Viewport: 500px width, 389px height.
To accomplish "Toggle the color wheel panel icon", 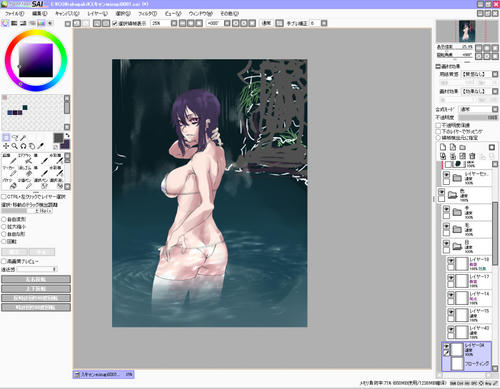I will pyautogui.click(x=5, y=23).
